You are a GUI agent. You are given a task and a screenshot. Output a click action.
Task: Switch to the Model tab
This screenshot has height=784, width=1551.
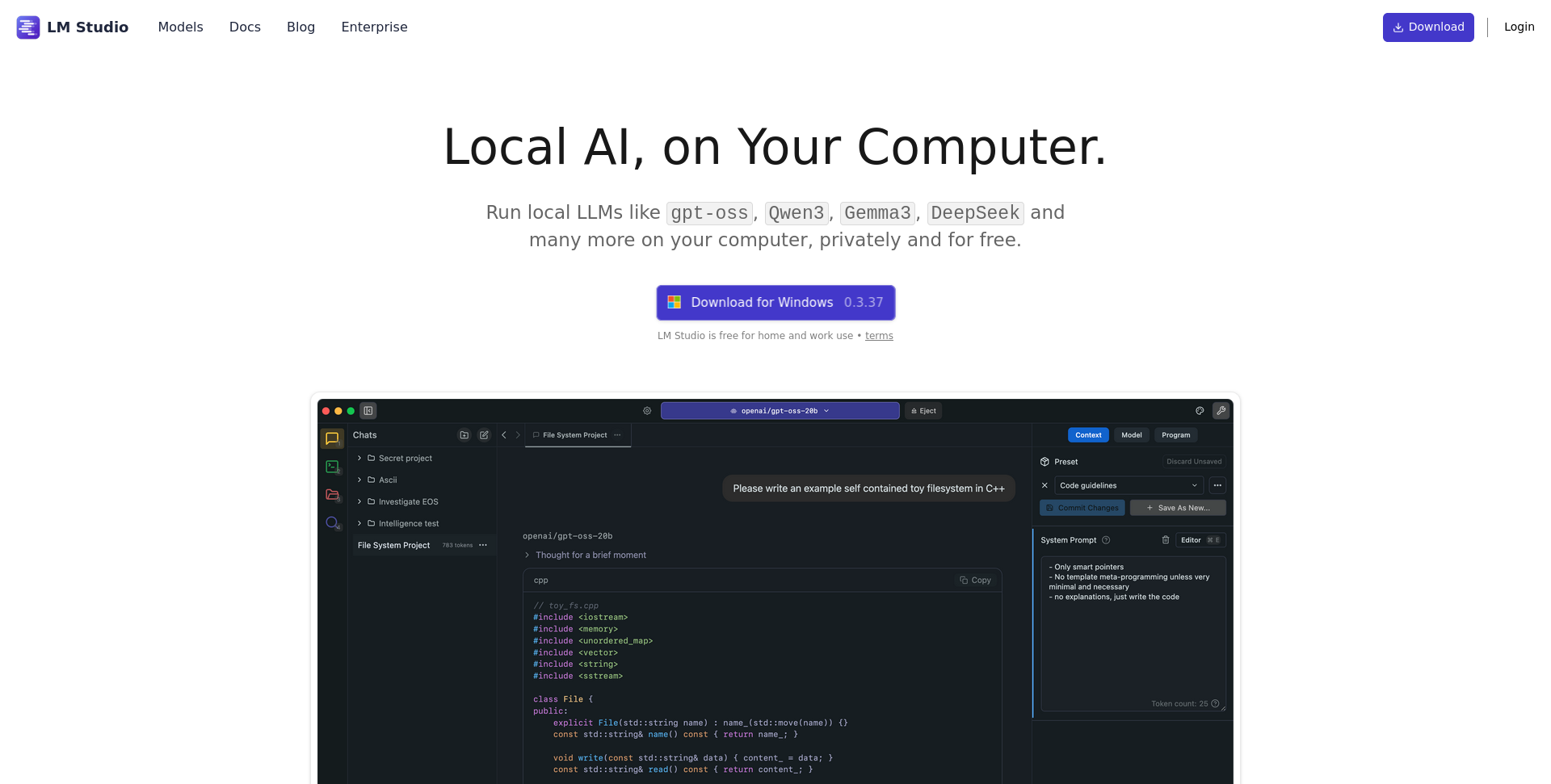(1131, 435)
